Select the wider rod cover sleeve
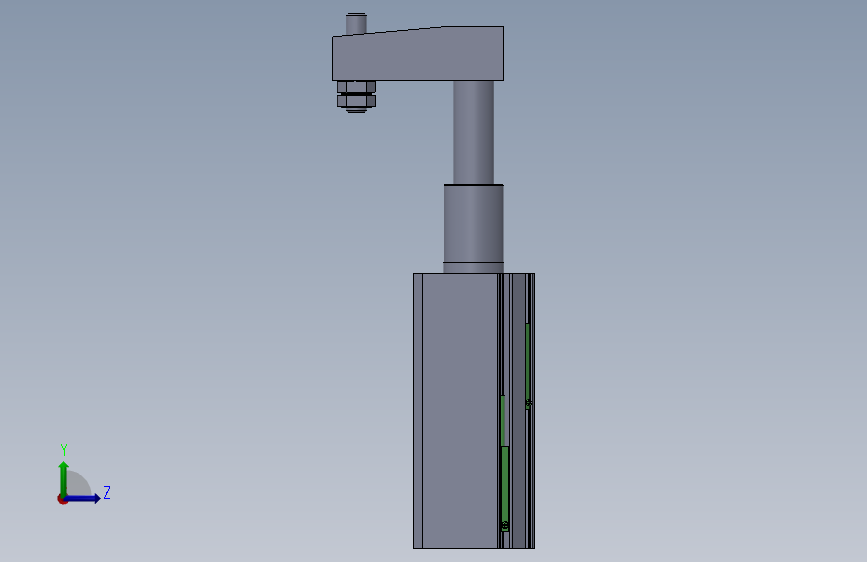The width and height of the screenshot is (867, 562). [473, 223]
